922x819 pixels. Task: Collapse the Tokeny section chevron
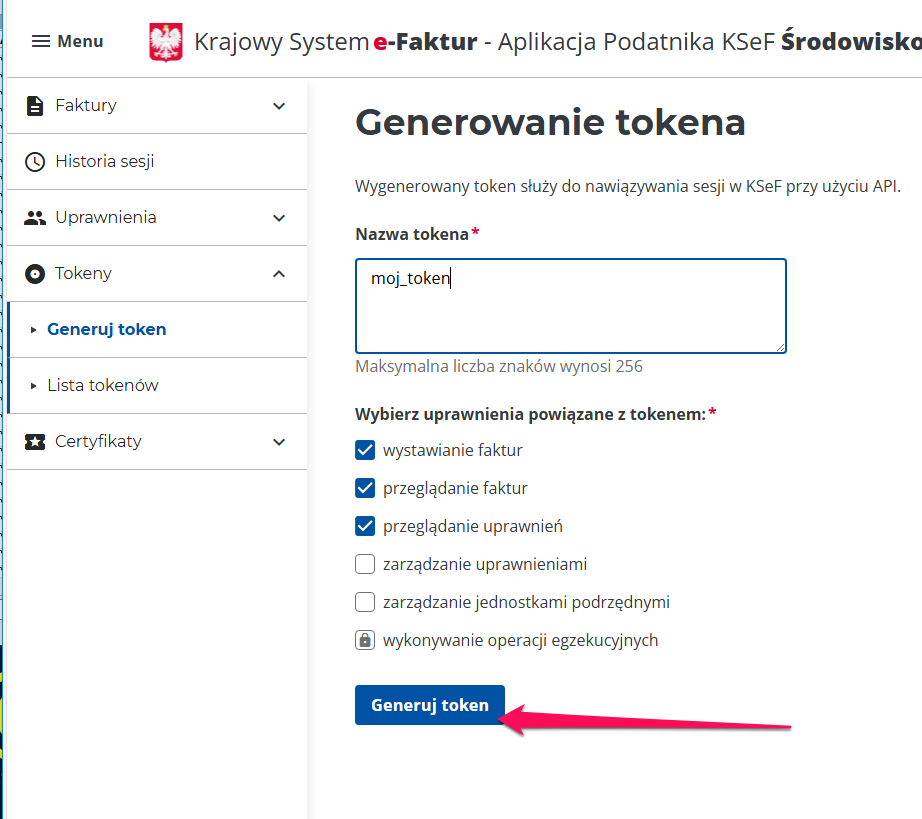coord(279,274)
